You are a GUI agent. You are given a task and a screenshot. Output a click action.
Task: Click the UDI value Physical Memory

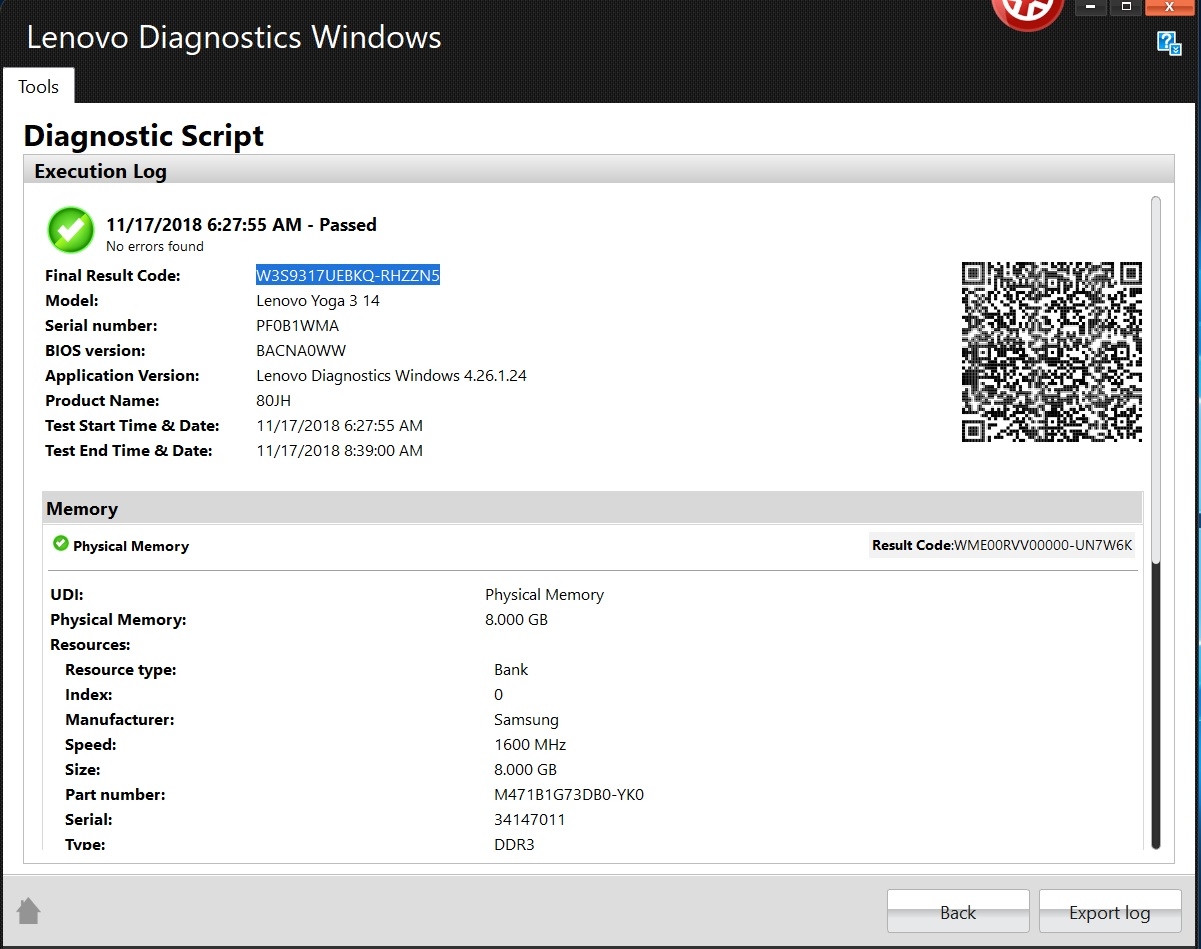545,594
